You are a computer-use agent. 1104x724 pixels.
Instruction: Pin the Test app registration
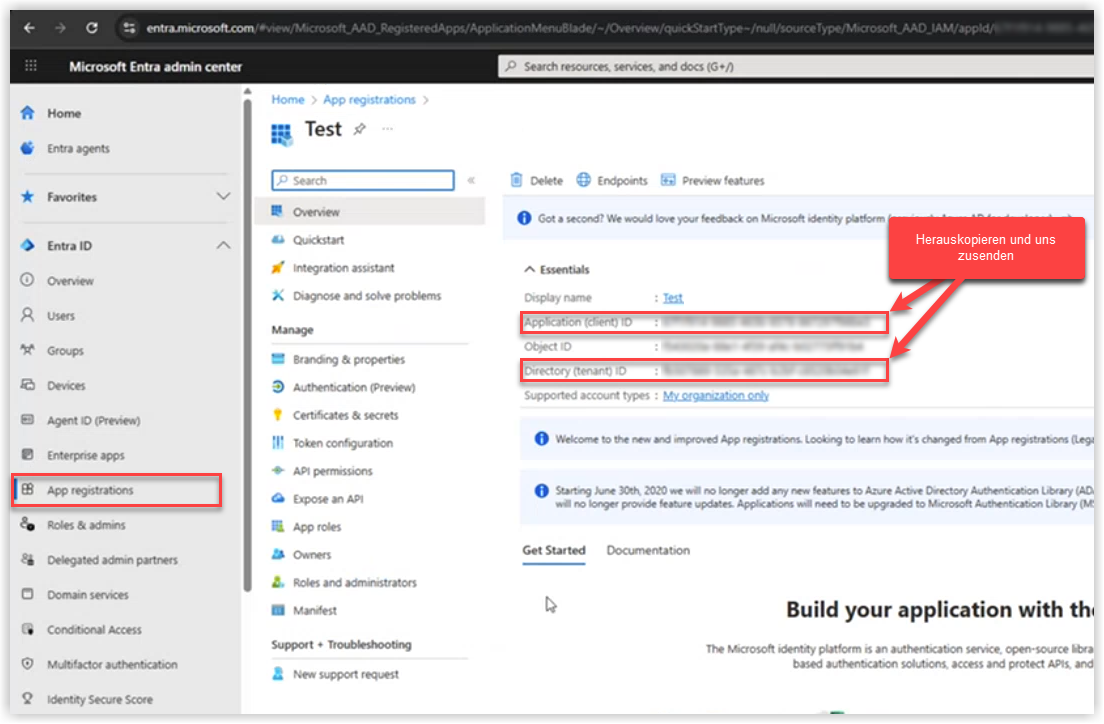click(360, 130)
